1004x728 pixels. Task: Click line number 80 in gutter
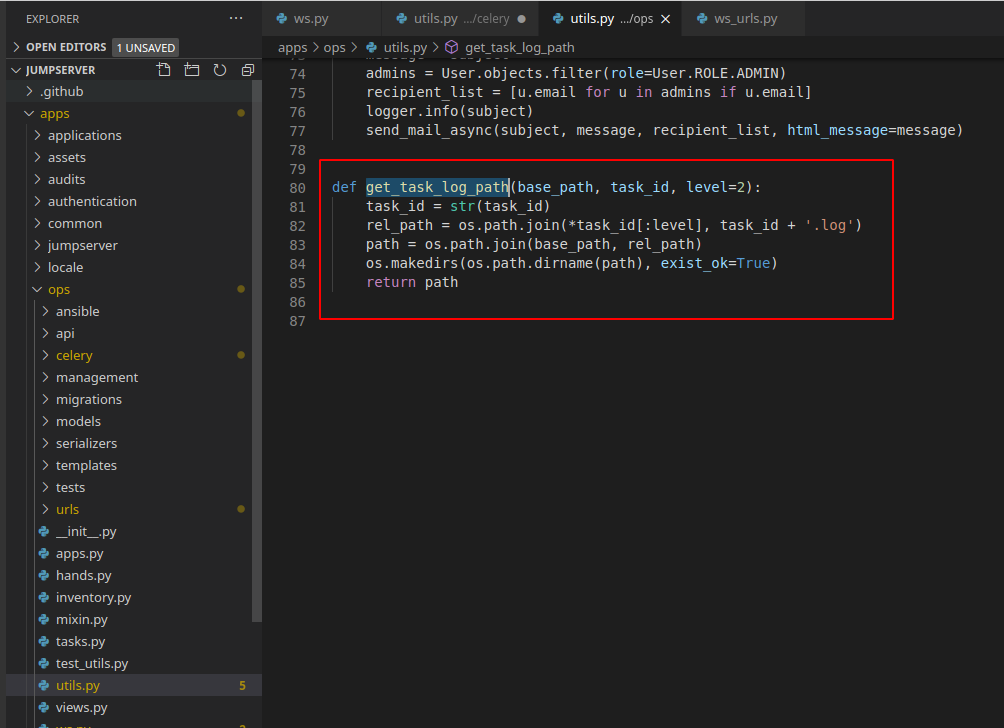297,188
